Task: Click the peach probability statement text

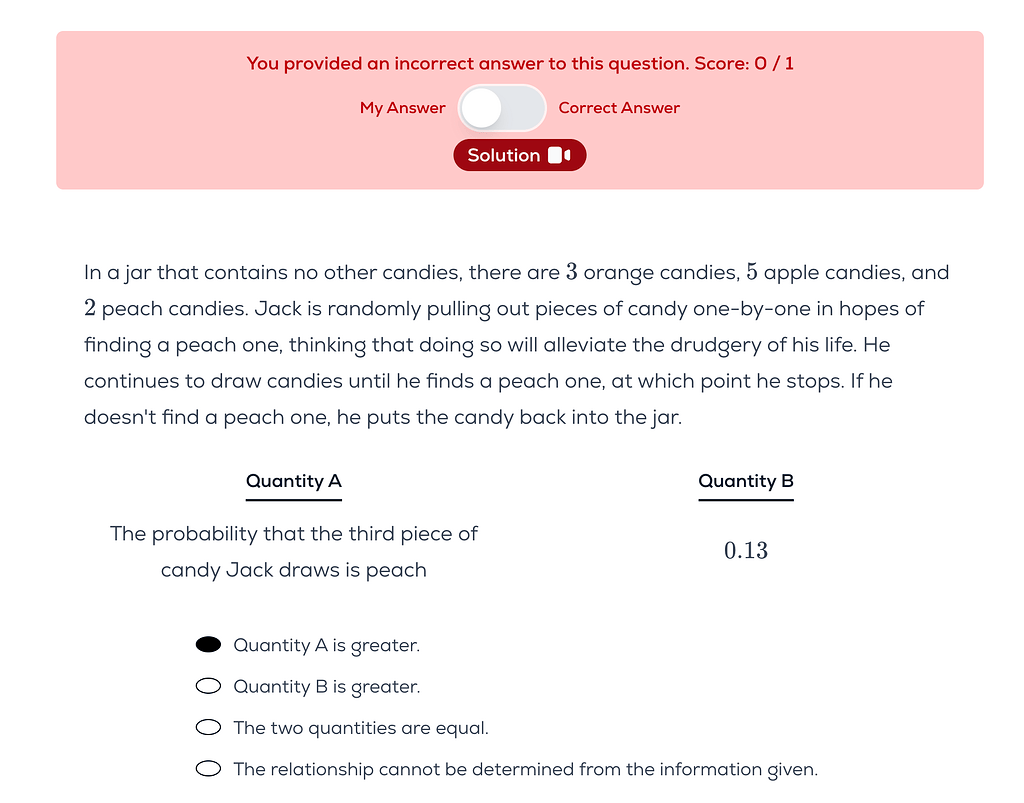Action: [x=293, y=551]
